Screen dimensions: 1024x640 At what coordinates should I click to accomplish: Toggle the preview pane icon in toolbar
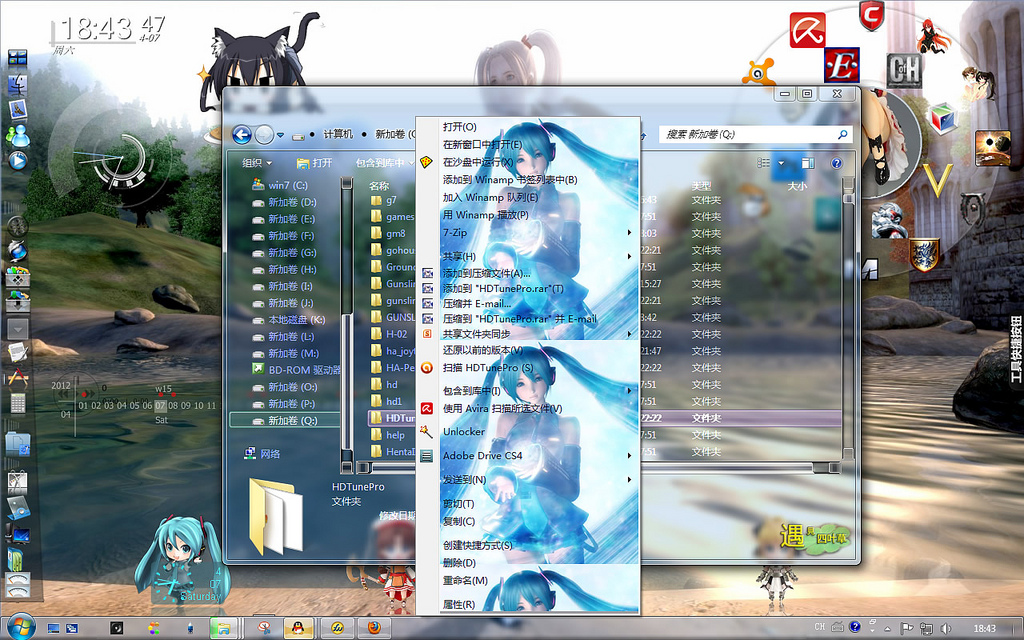coord(808,163)
